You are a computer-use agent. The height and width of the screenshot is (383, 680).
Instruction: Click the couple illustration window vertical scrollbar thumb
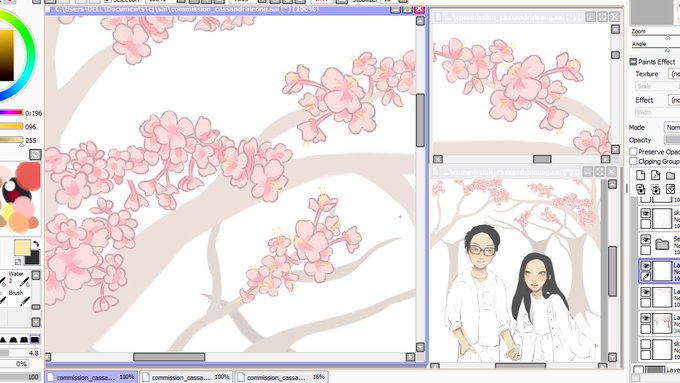612,271
